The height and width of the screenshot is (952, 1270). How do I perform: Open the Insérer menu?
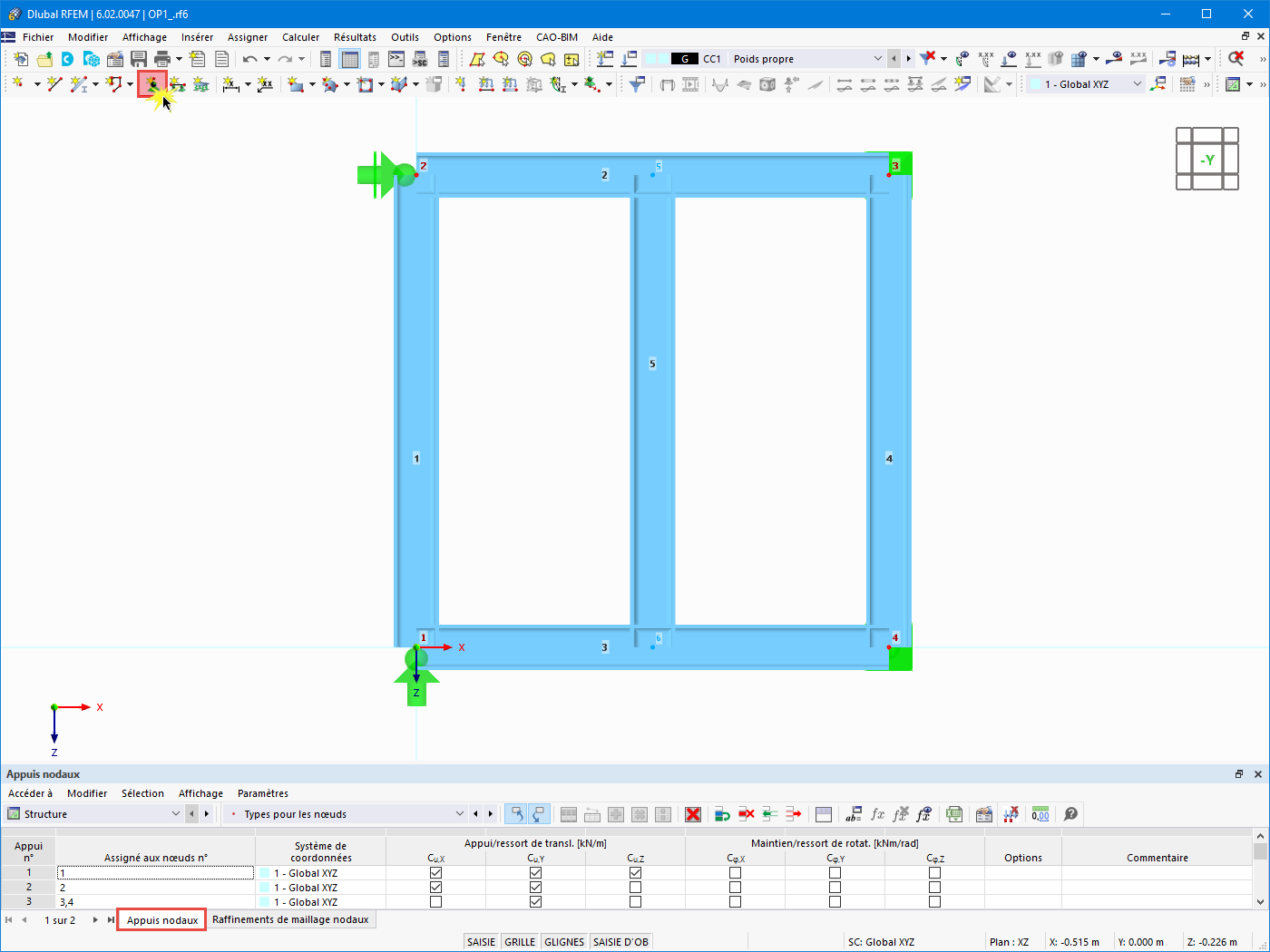tap(197, 37)
